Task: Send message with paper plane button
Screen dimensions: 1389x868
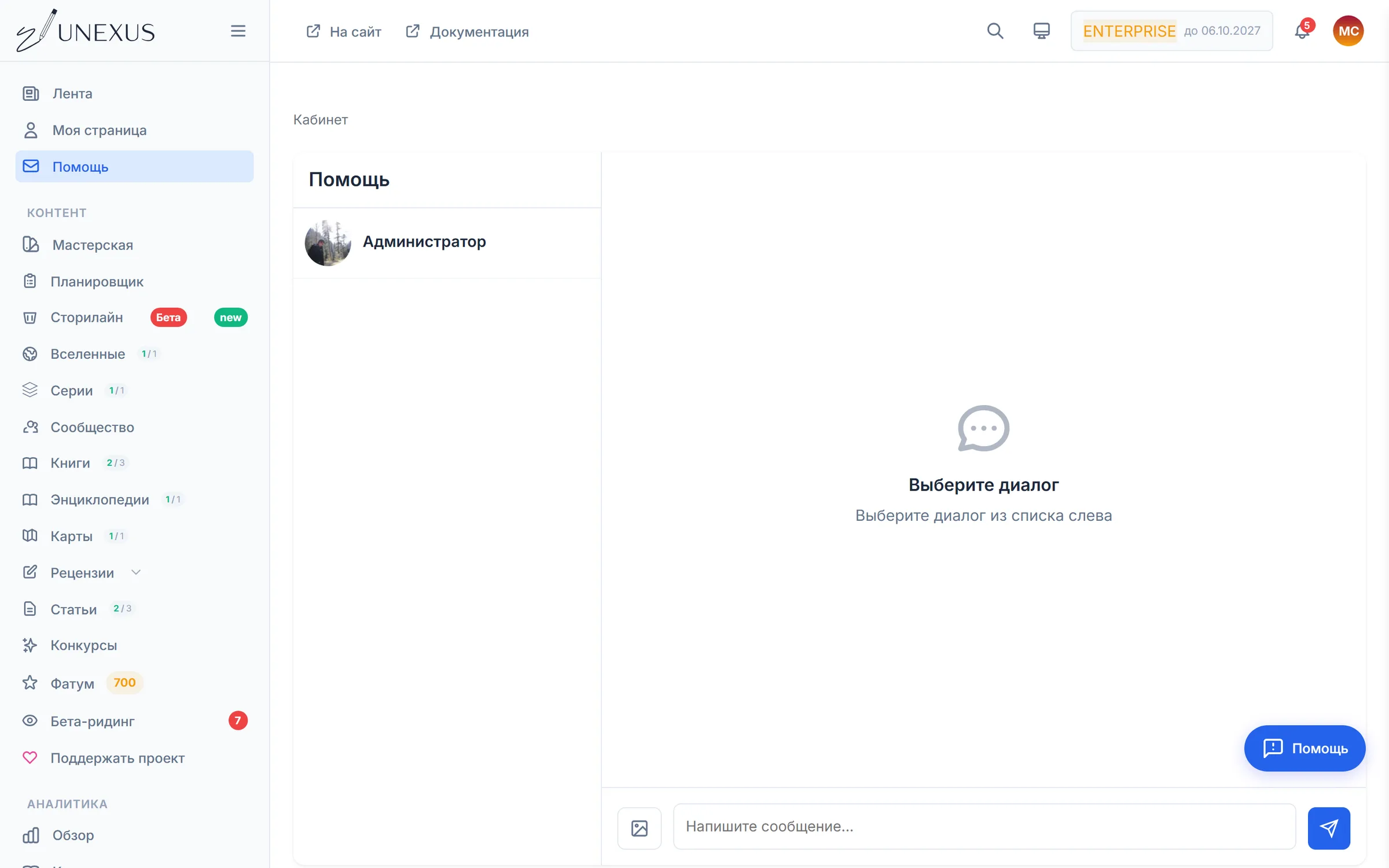Action: (1329, 828)
